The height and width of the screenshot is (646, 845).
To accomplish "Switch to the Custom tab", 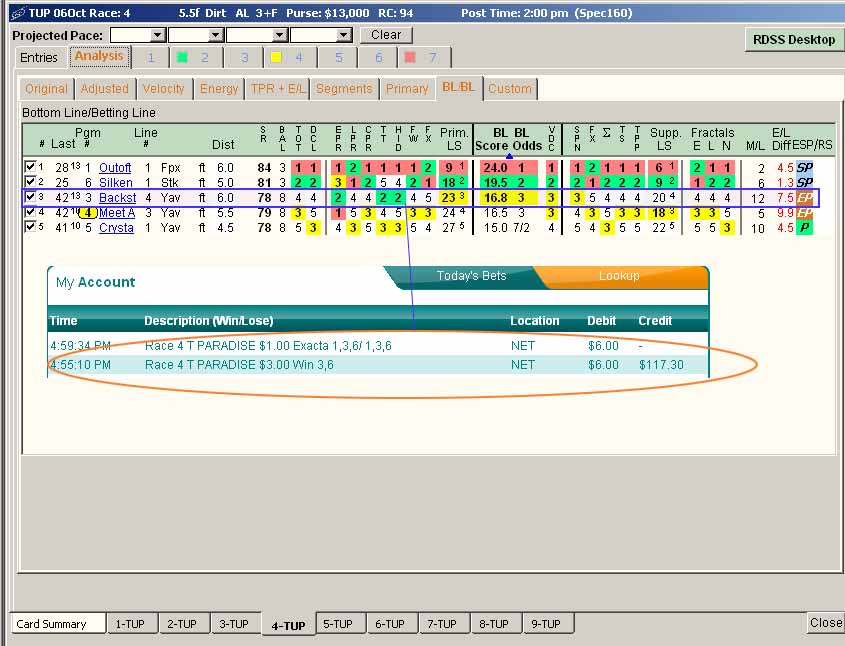I will click(510, 89).
